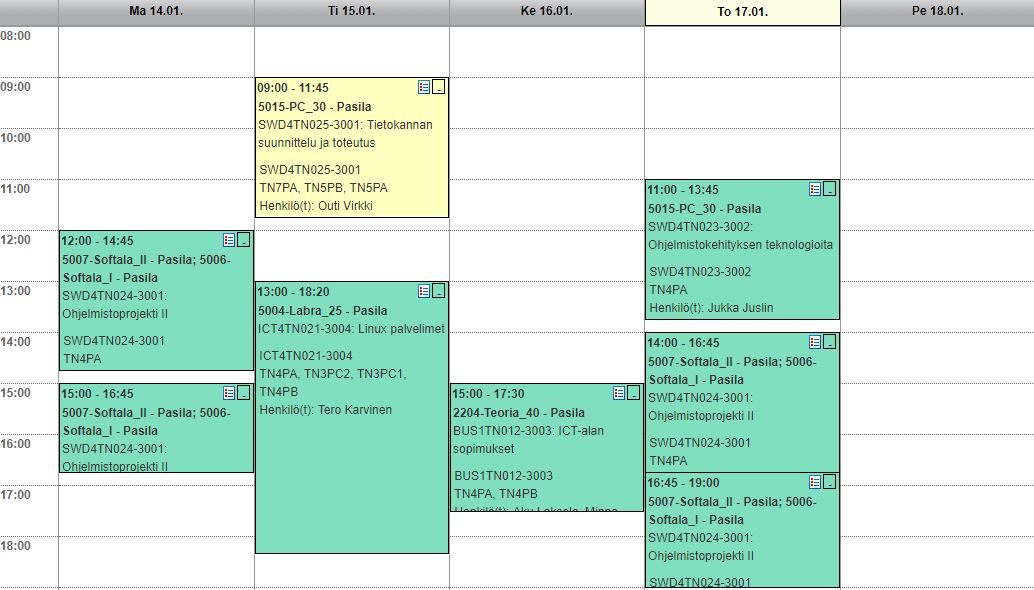Show details icon for Linux palvelimet event
Screen dimensions: 1034x590
(x=424, y=291)
